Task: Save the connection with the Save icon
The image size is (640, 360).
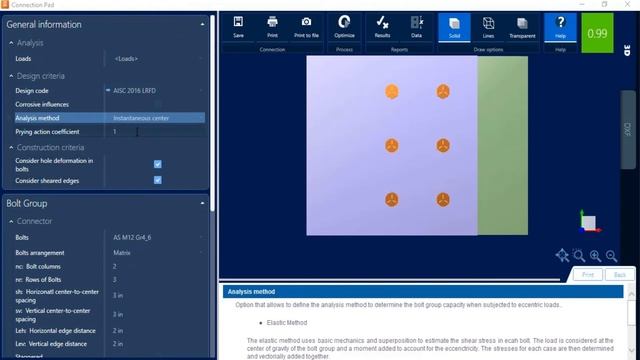Action: pos(238,27)
